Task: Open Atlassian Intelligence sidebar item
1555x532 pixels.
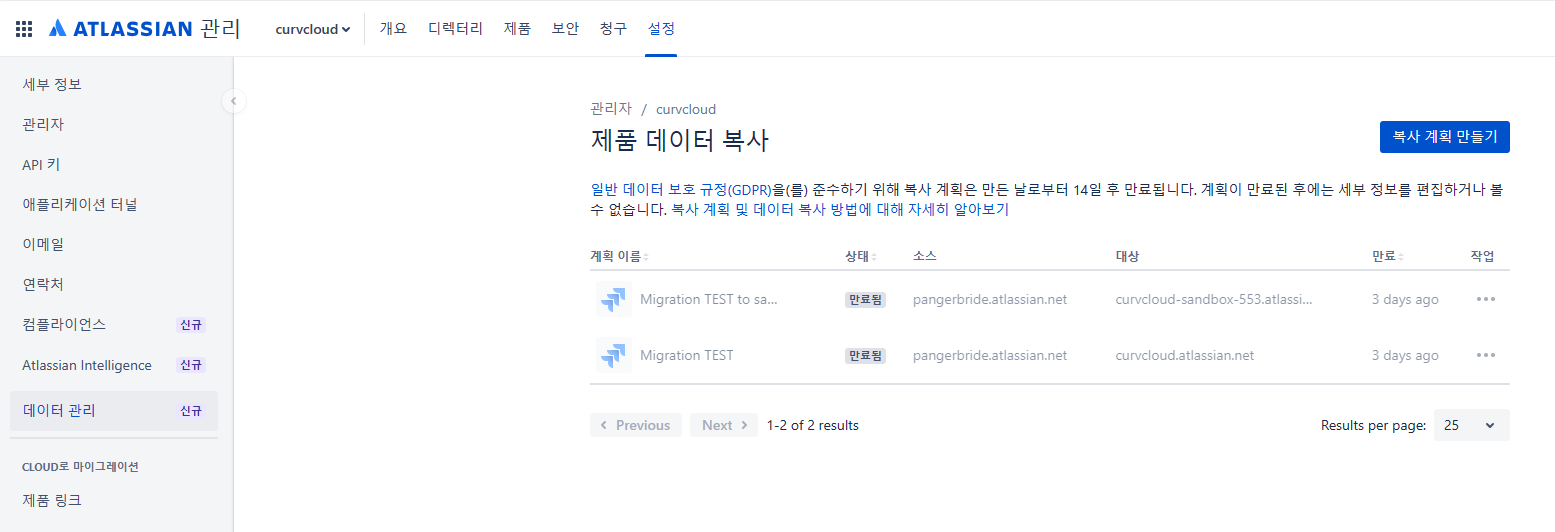Action: 114,365
